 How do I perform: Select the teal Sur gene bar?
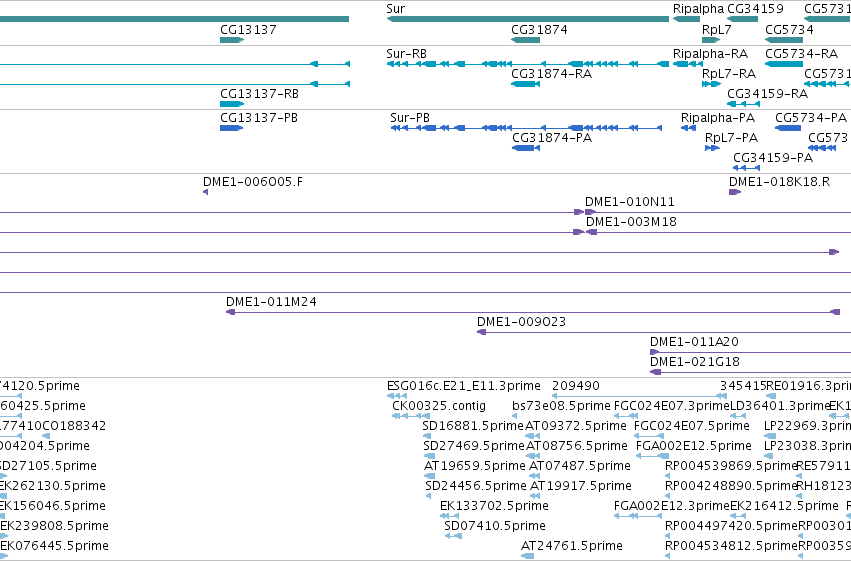click(x=528, y=19)
